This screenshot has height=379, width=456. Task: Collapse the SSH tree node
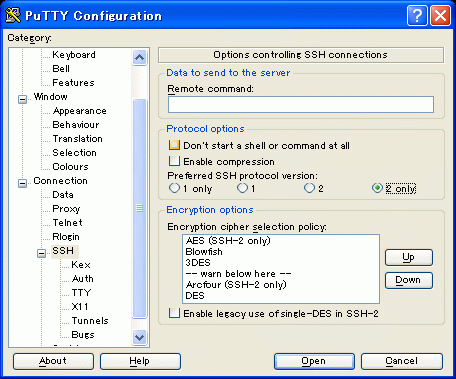pyautogui.click(x=41, y=253)
